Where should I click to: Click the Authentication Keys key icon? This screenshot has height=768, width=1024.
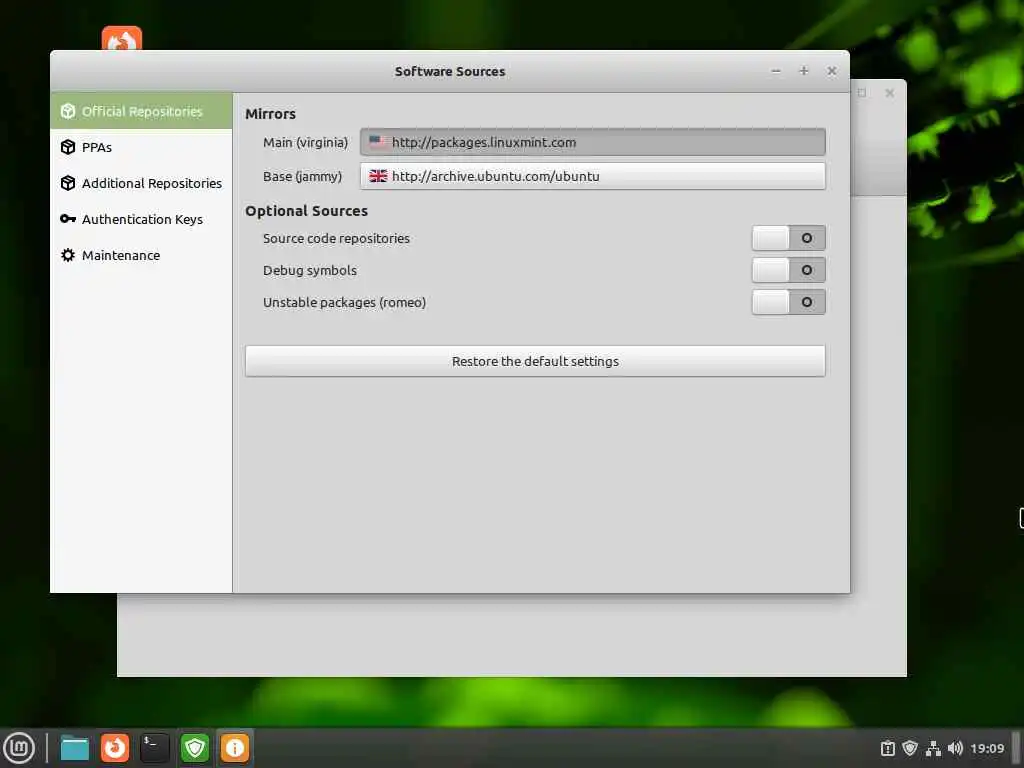68,219
